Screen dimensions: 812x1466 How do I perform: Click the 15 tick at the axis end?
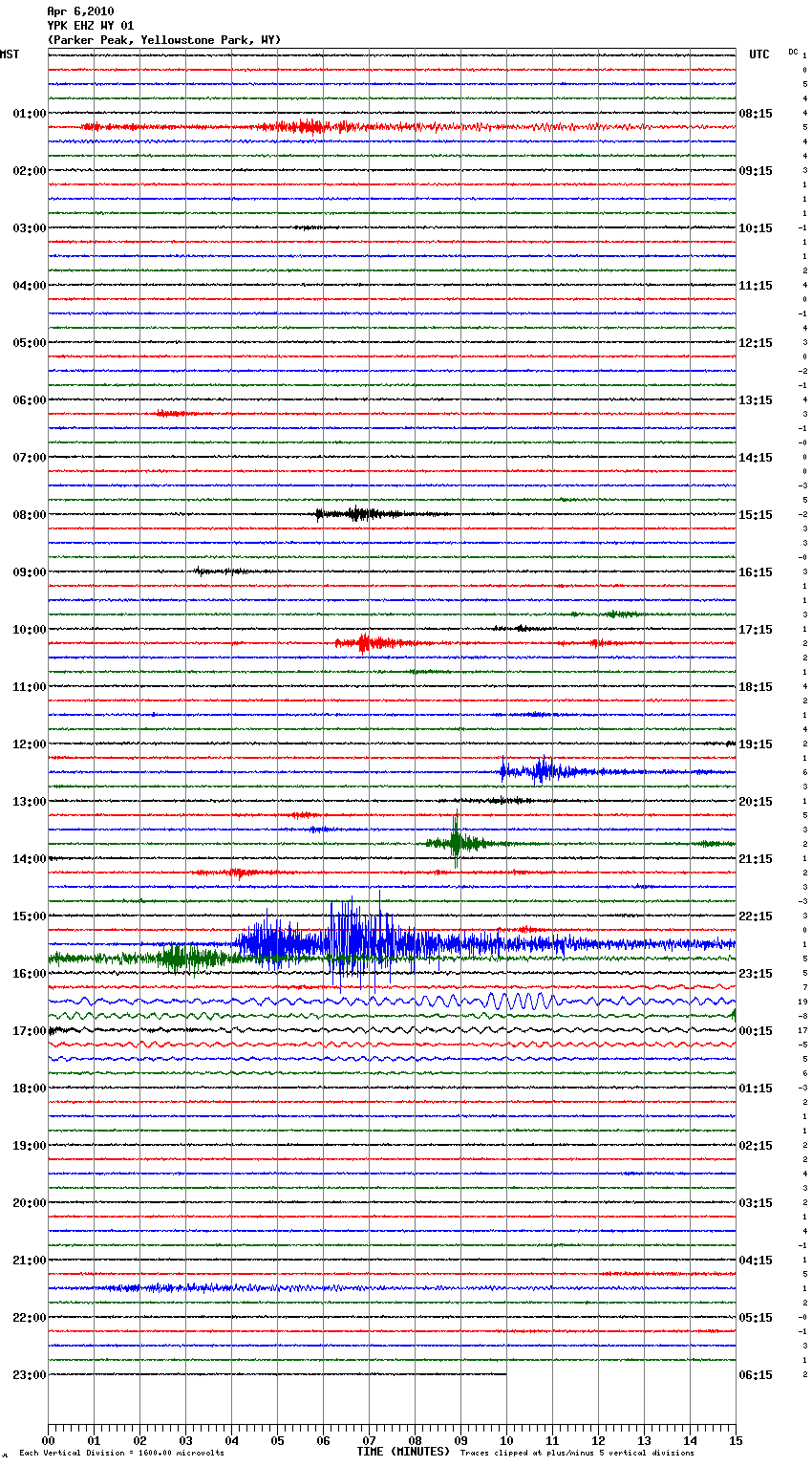pyautogui.click(x=735, y=1440)
